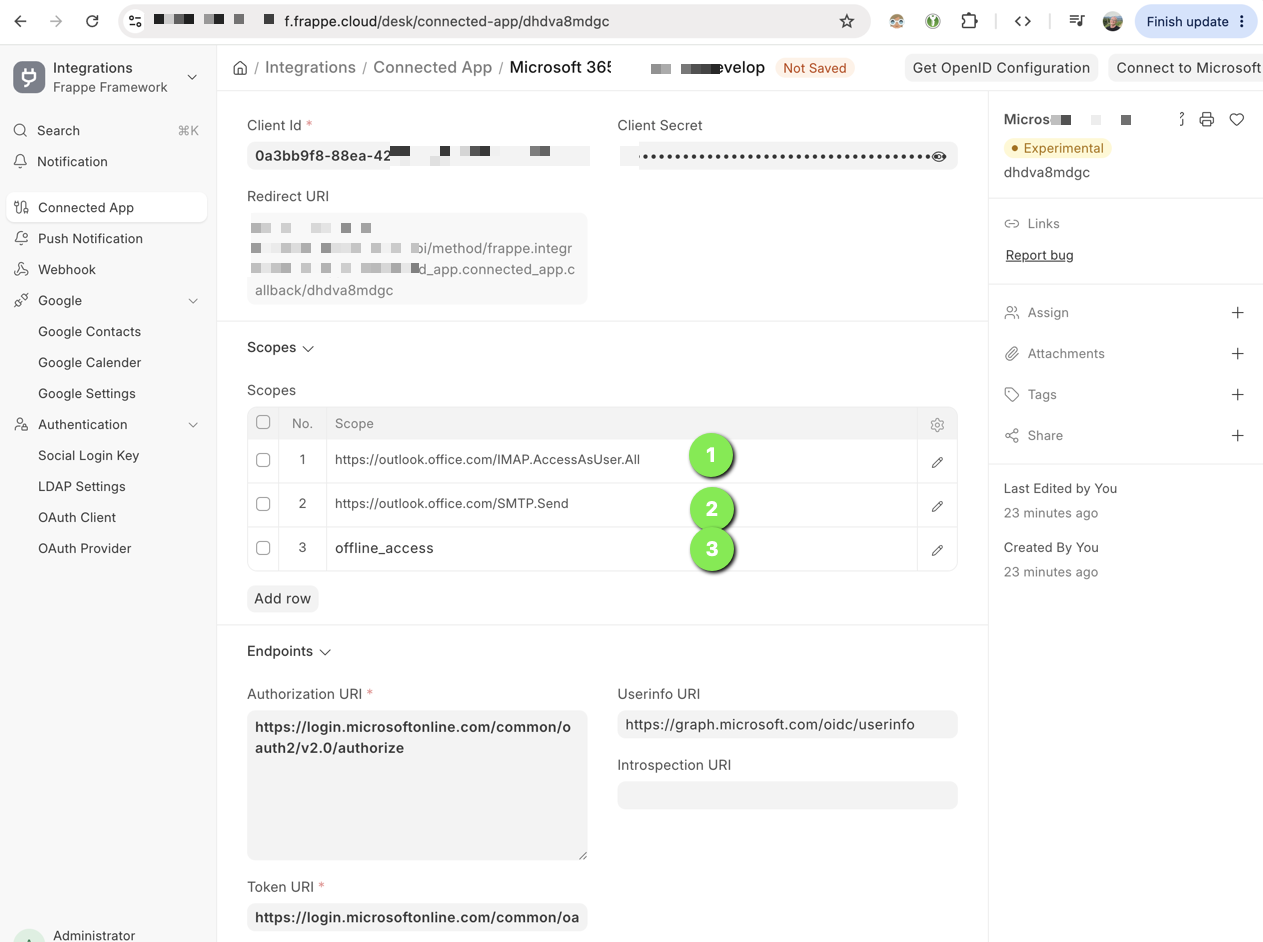Bookmark this page with the star icon
Image resolution: width=1263 pixels, height=942 pixels.
[x=847, y=21]
